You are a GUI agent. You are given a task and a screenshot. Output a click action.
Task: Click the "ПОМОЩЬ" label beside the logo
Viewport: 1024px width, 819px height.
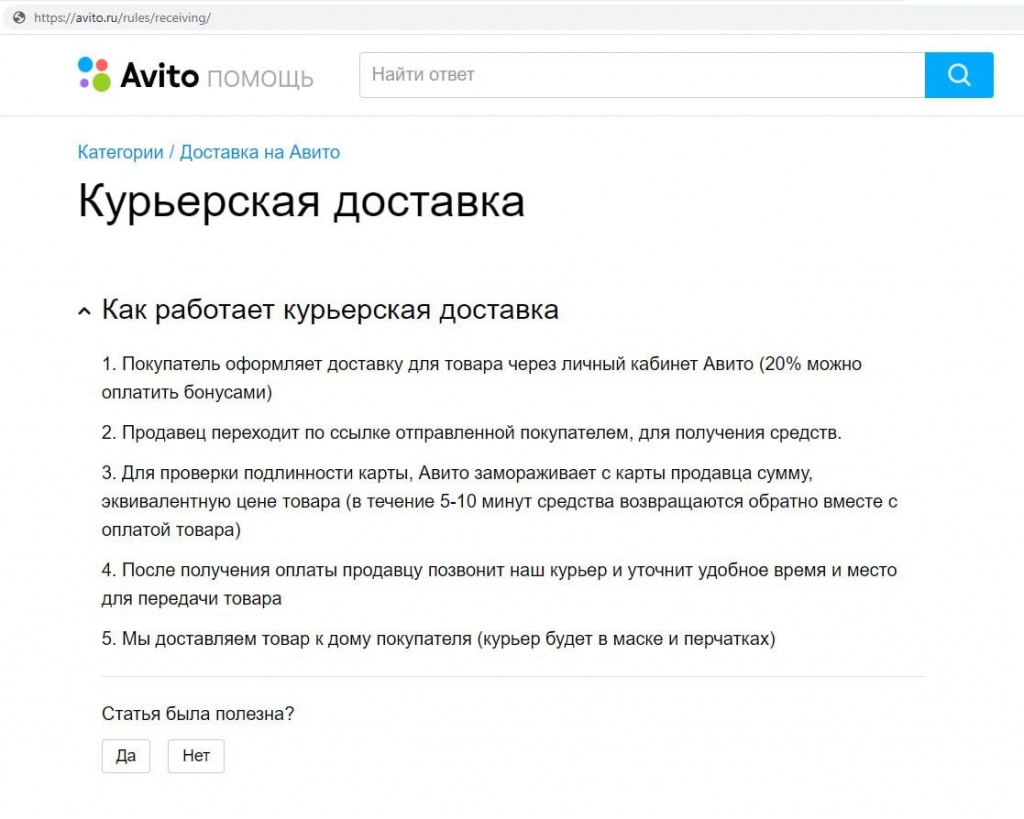coord(262,78)
